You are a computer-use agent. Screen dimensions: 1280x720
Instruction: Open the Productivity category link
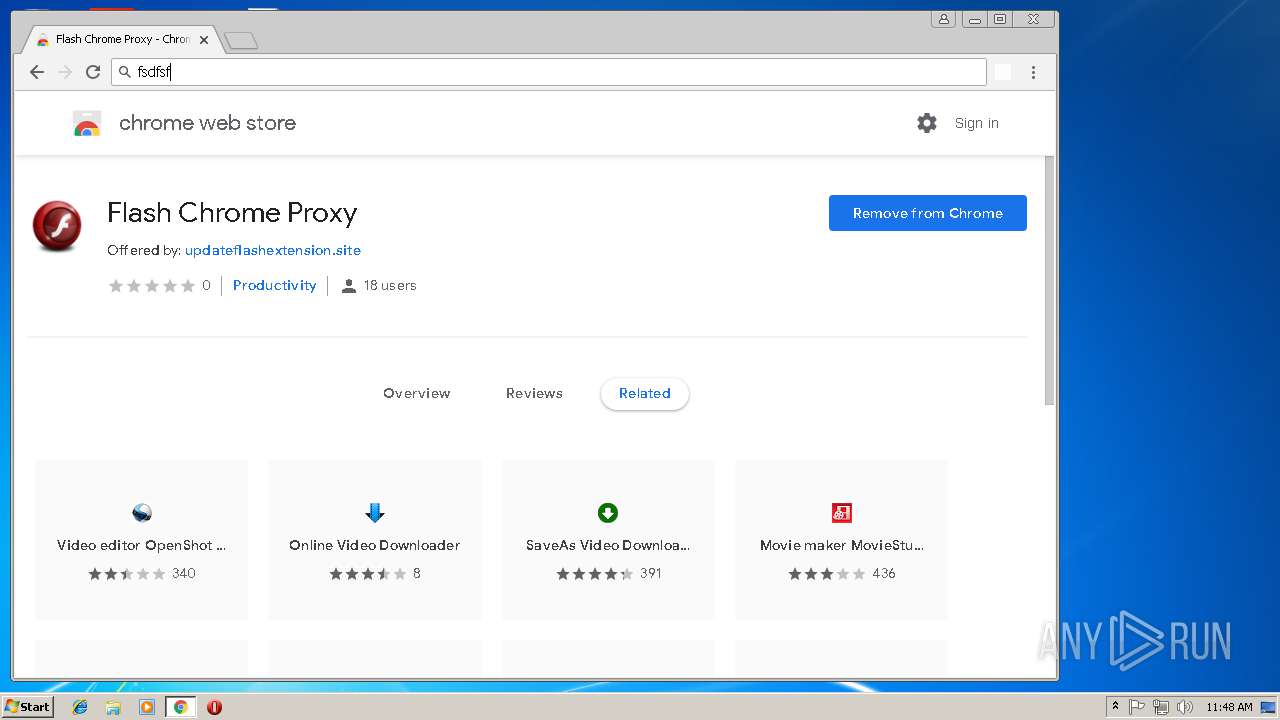pos(275,285)
